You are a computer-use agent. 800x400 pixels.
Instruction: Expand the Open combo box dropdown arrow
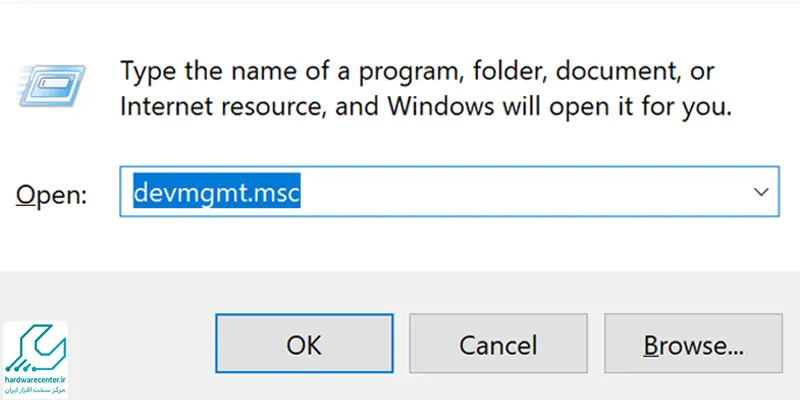(761, 192)
